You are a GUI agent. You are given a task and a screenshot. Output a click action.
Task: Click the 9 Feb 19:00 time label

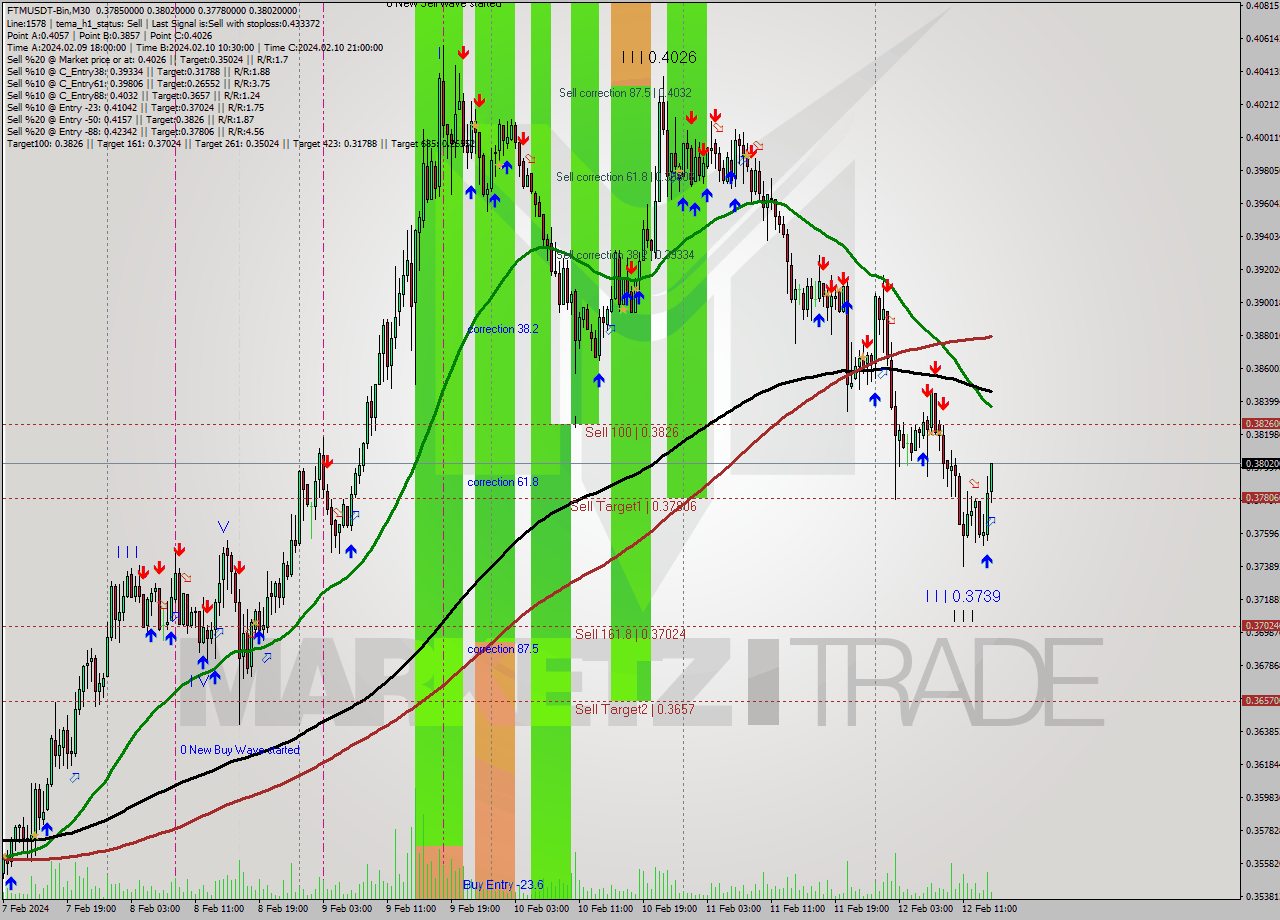click(474, 909)
